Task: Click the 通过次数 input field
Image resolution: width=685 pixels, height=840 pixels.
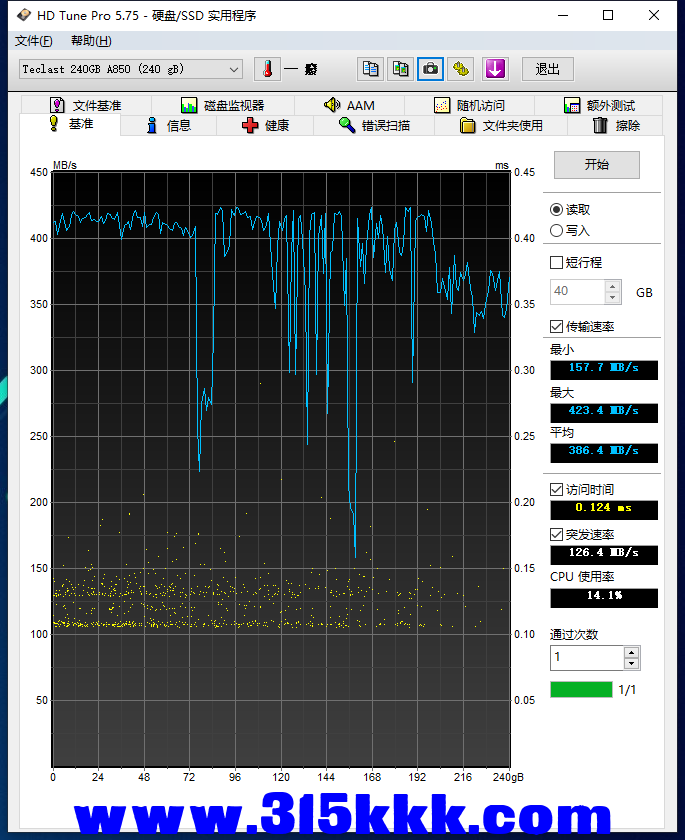Action: (586, 657)
